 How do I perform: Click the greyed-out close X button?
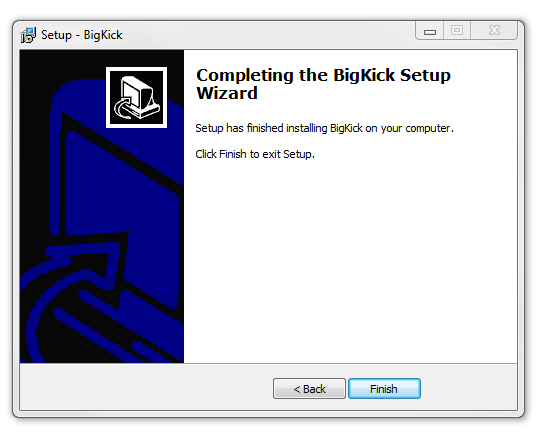[494, 31]
